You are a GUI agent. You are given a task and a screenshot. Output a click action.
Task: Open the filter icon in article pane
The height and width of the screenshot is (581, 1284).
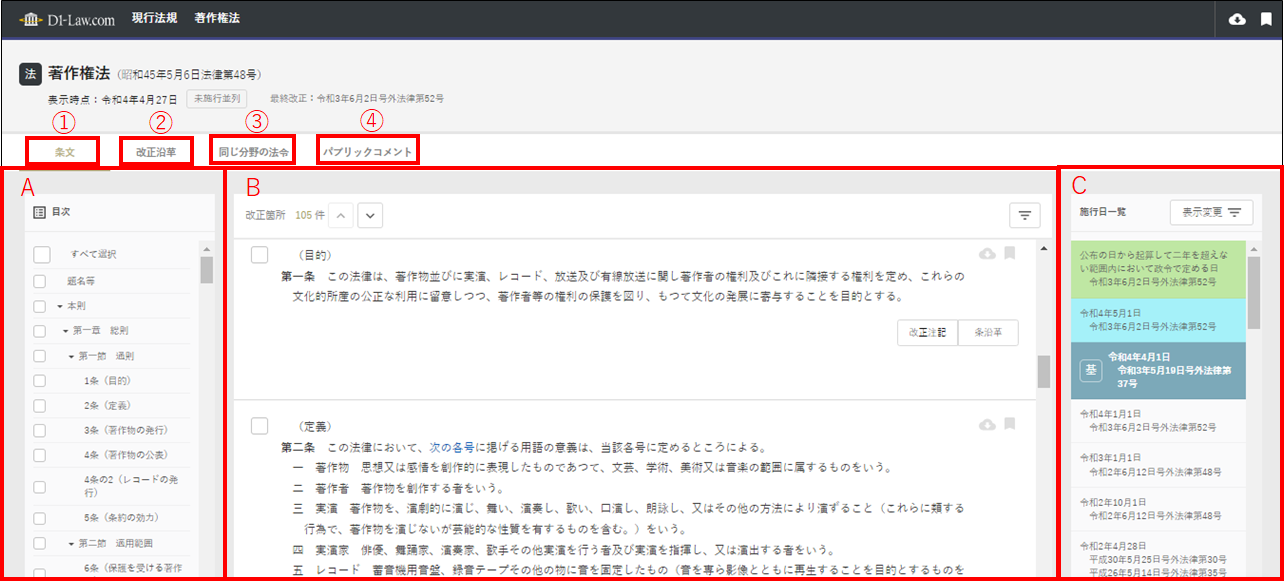(1025, 215)
